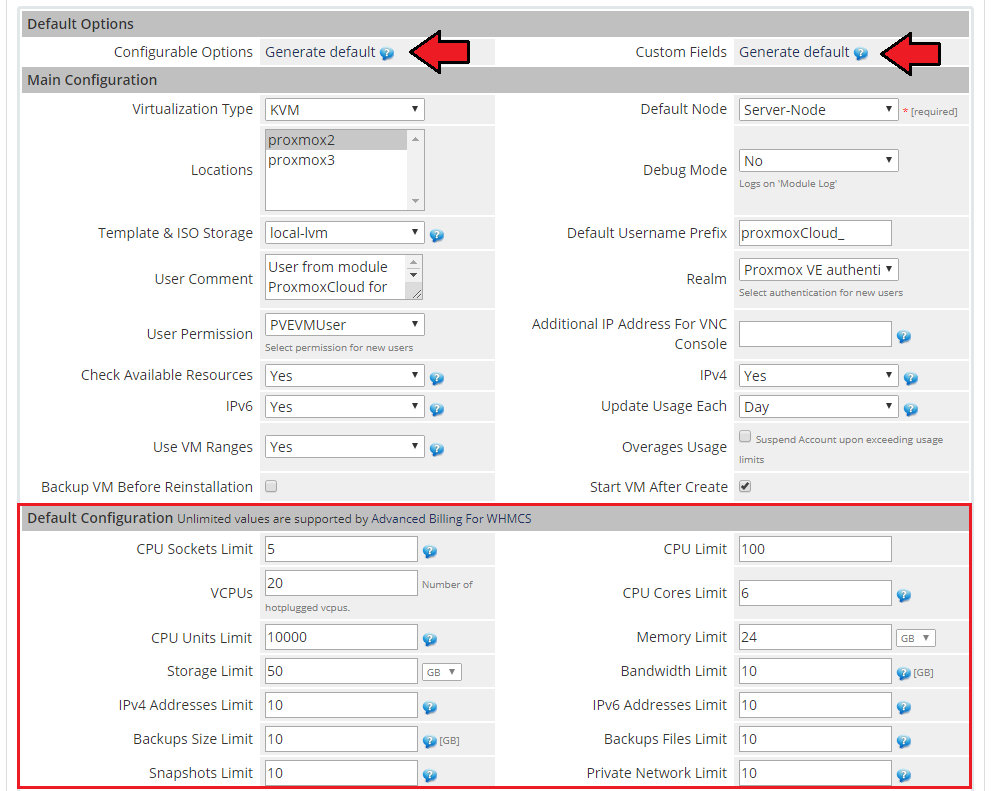Expand Template & ISO Storage local-lvm dropdown
This screenshot has height=791, width=998.
pos(344,232)
